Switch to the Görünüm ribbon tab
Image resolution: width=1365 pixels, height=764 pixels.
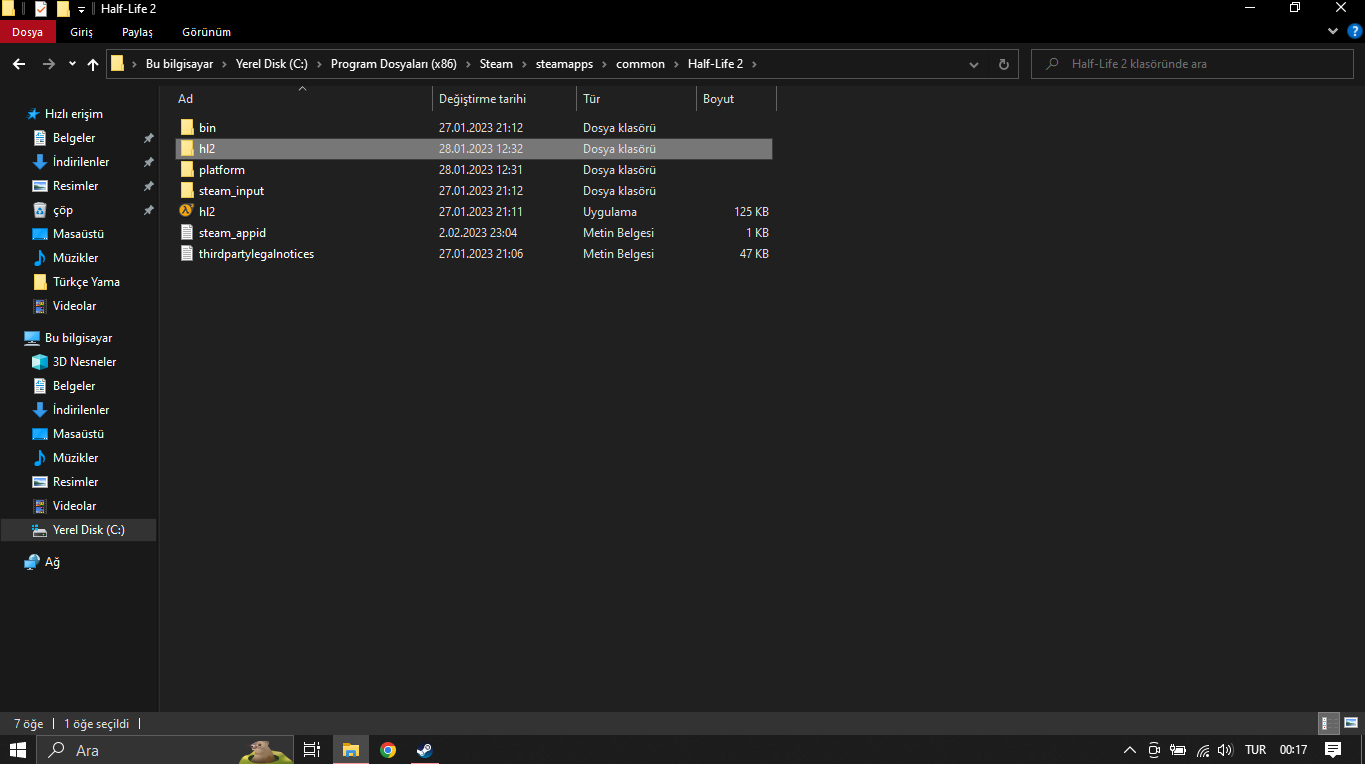(206, 32)
